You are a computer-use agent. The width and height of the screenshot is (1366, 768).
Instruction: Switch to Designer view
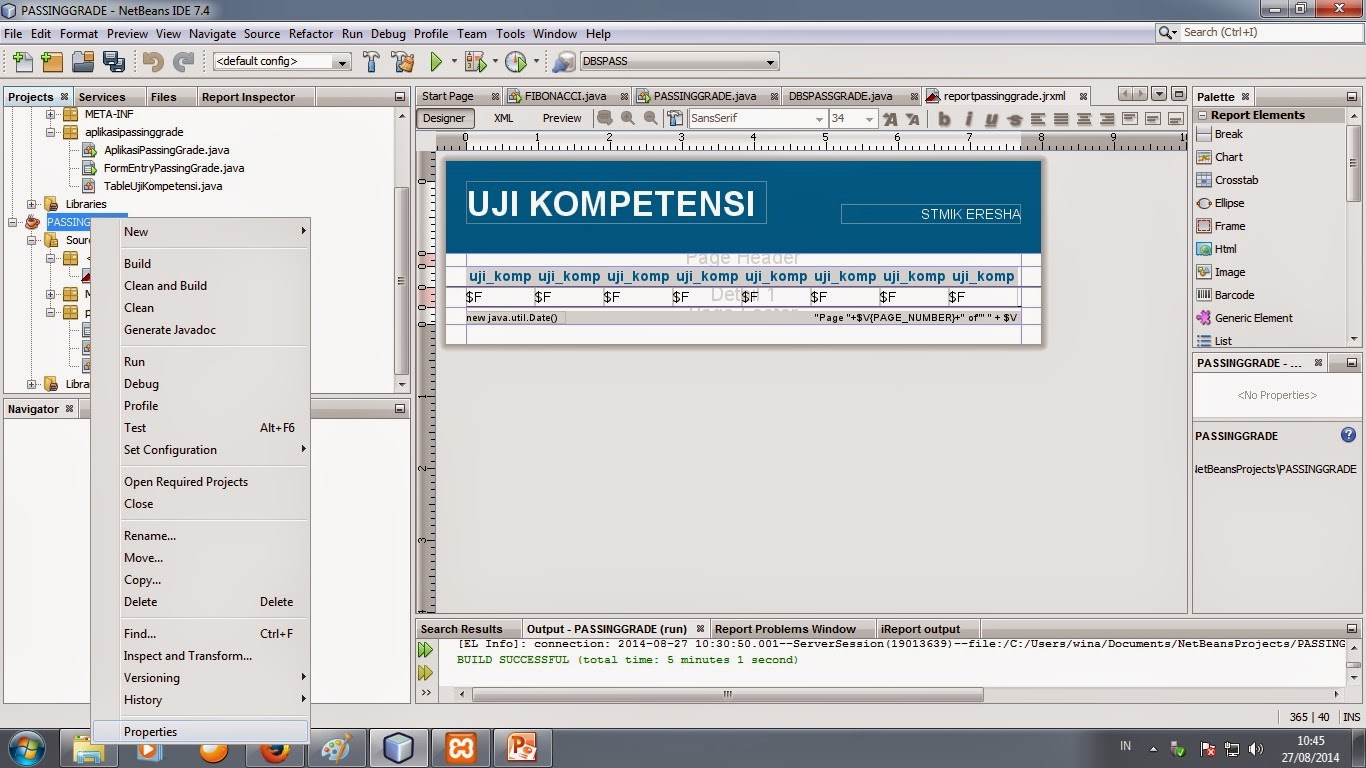click(444, 118)
